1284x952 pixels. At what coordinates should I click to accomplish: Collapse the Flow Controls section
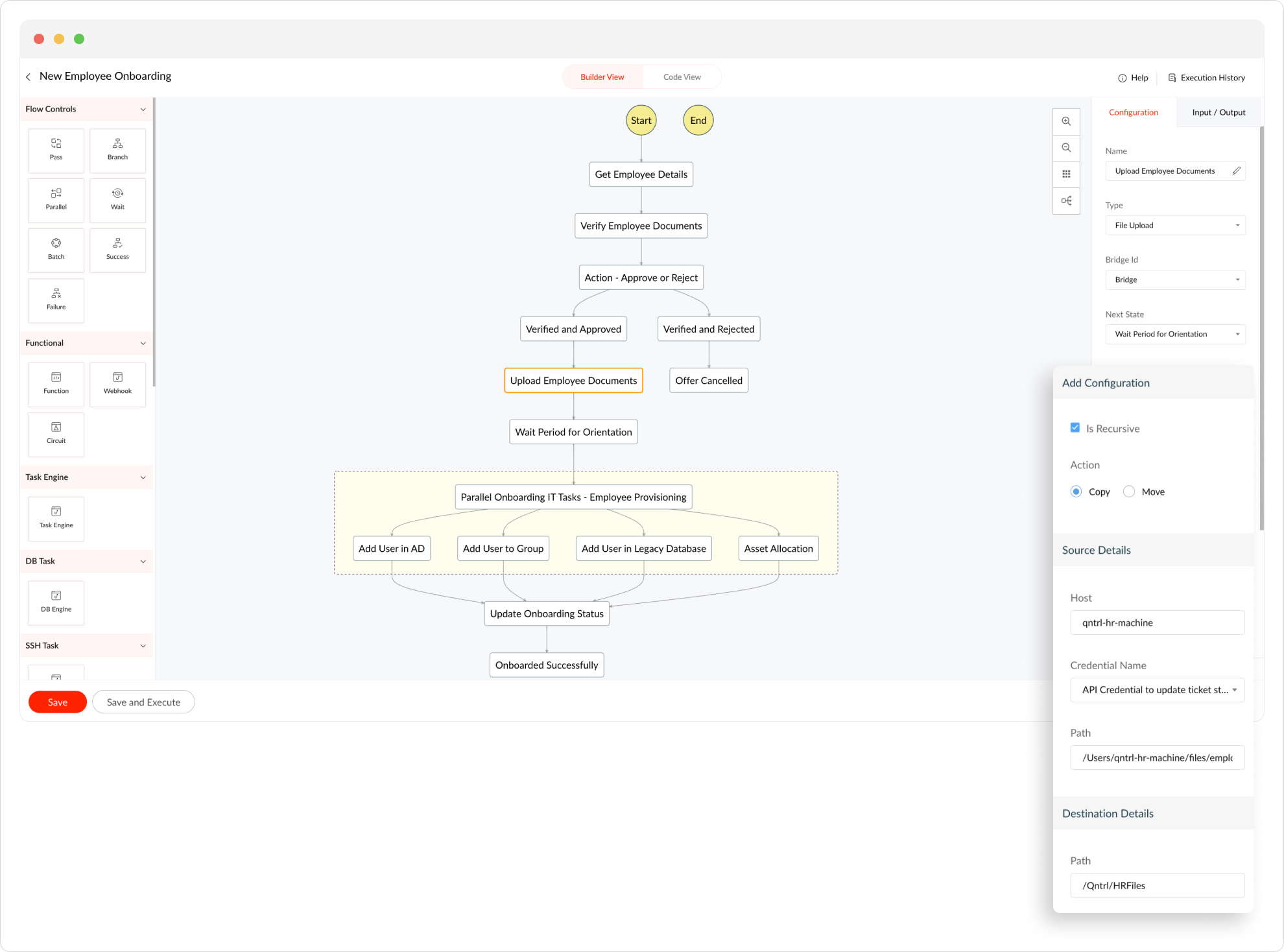143,109
